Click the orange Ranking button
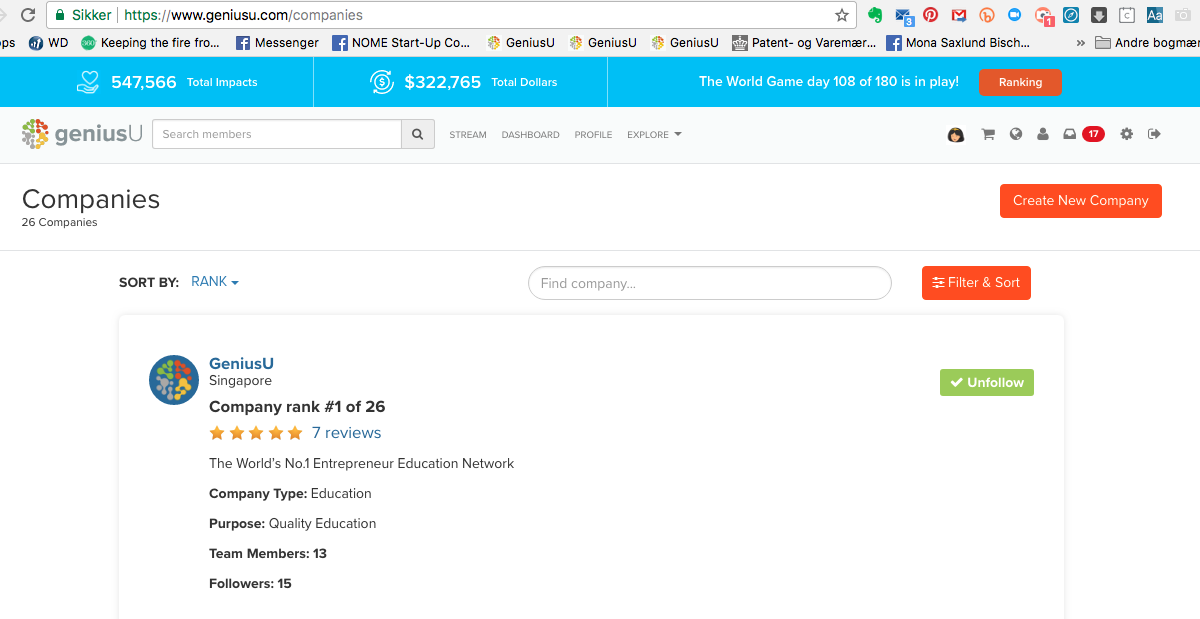The image size is (1200, 619). [x=1020, y=82]
